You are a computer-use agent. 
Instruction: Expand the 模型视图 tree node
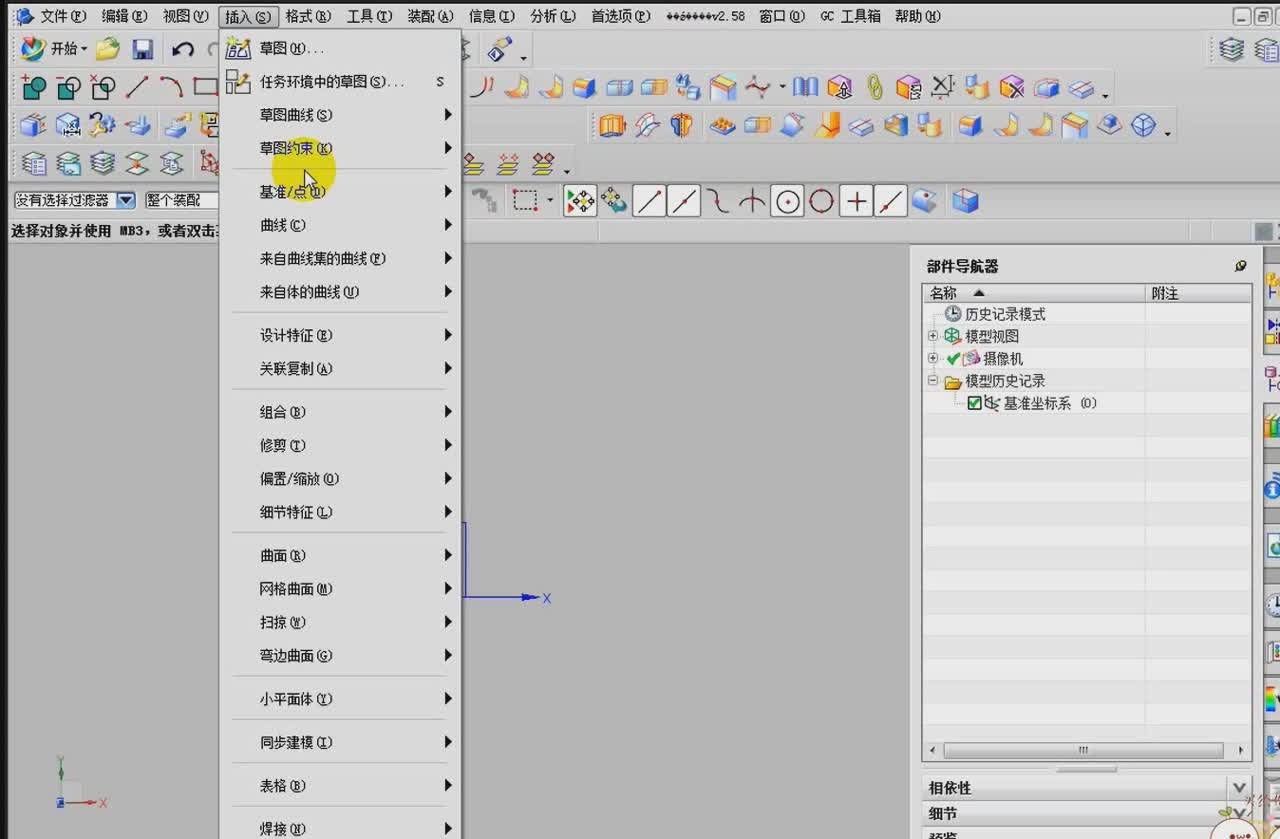pos(933,336)
